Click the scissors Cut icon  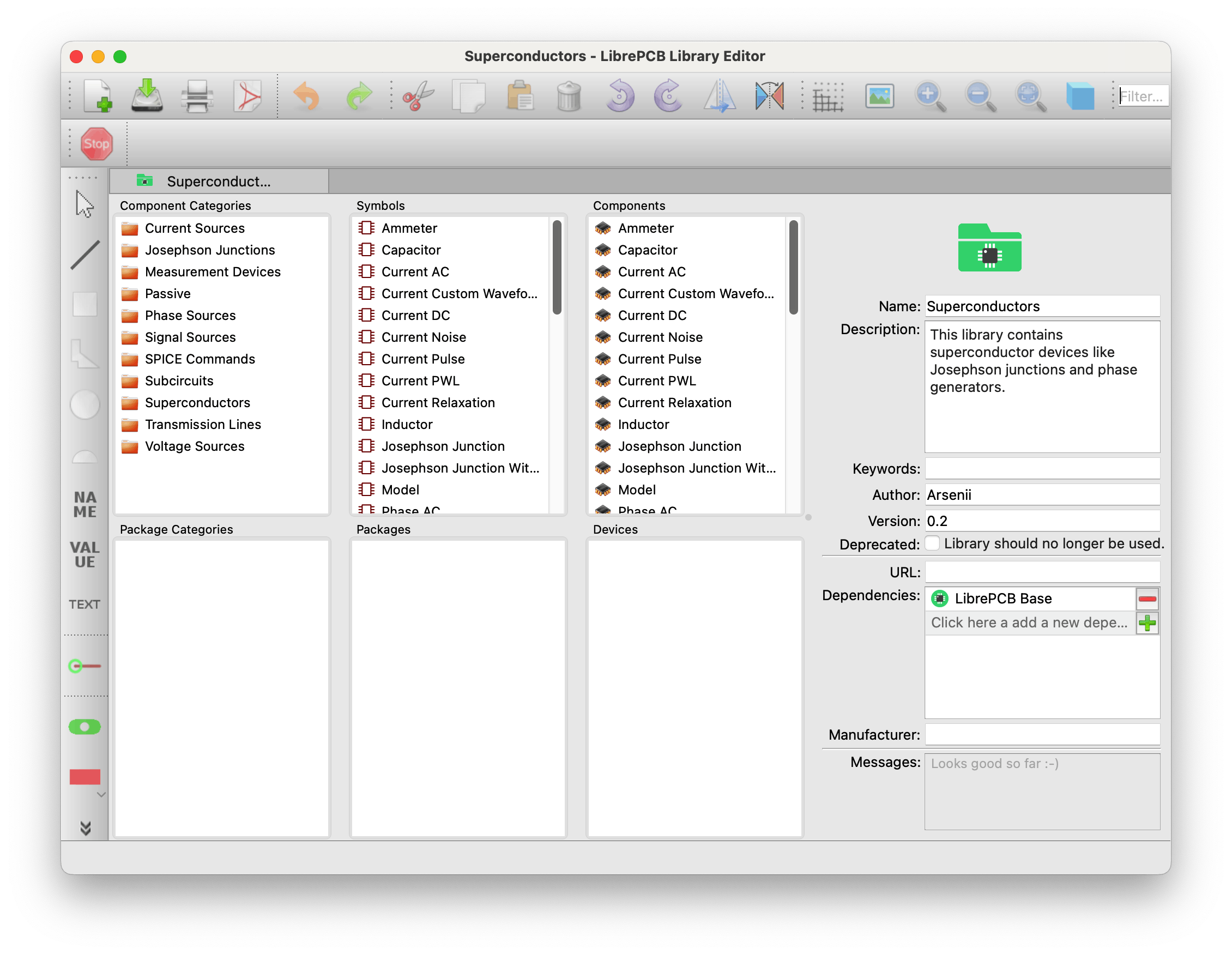pyautogui.click(x=418, y=96)
